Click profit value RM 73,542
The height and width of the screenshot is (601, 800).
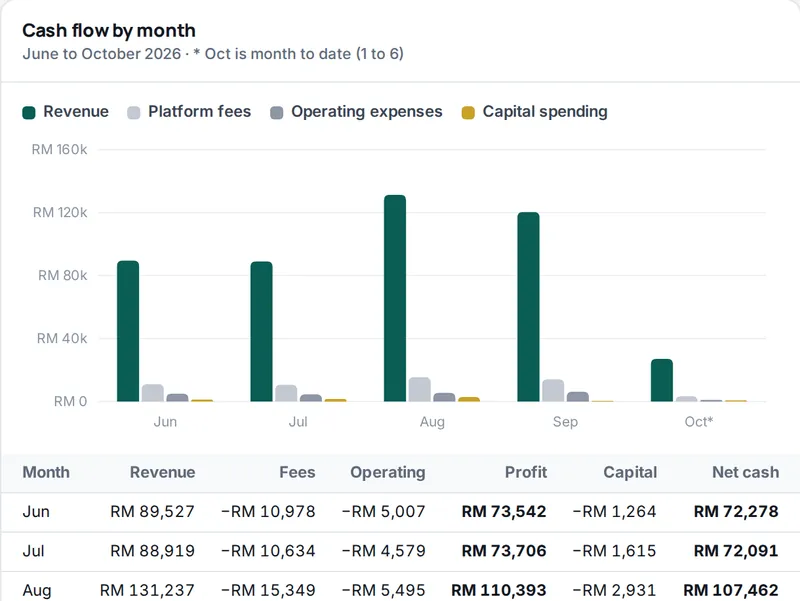pos(504,512)
